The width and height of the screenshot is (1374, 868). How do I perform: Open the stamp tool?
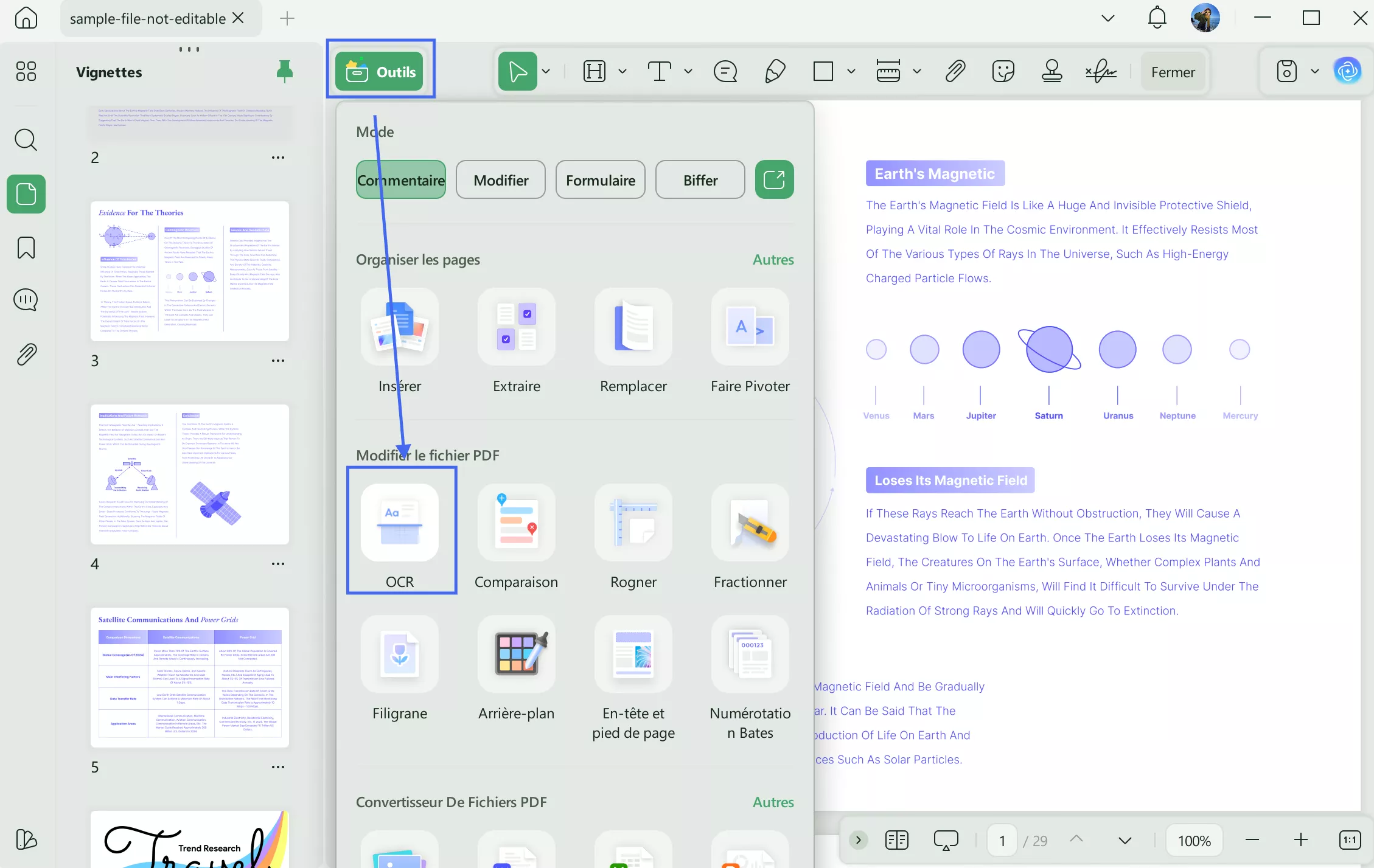1051,71
